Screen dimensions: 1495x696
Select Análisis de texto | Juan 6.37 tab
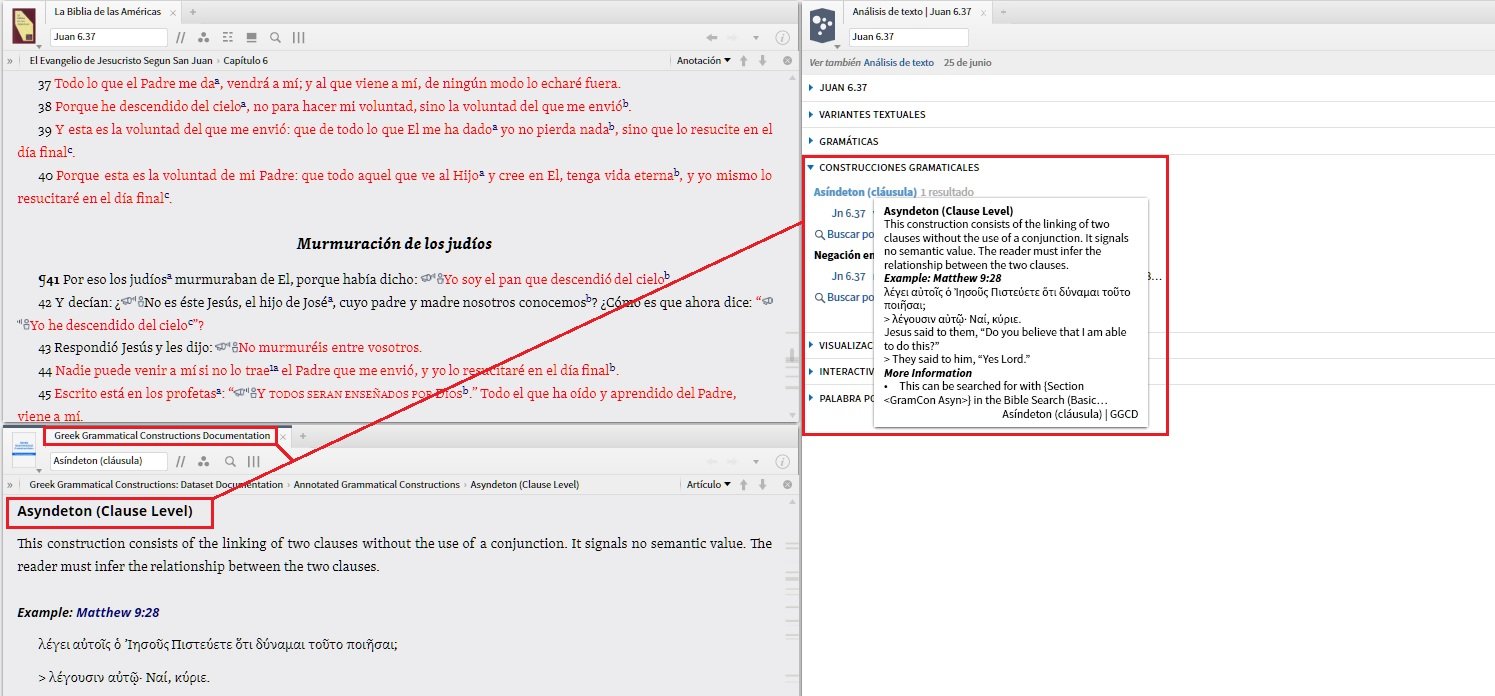tap(911, 11)
